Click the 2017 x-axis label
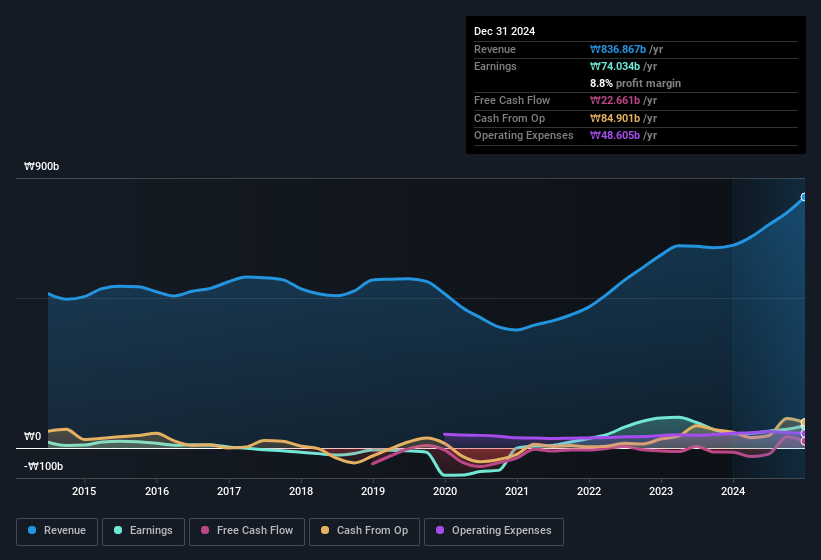 pos(229,491)
